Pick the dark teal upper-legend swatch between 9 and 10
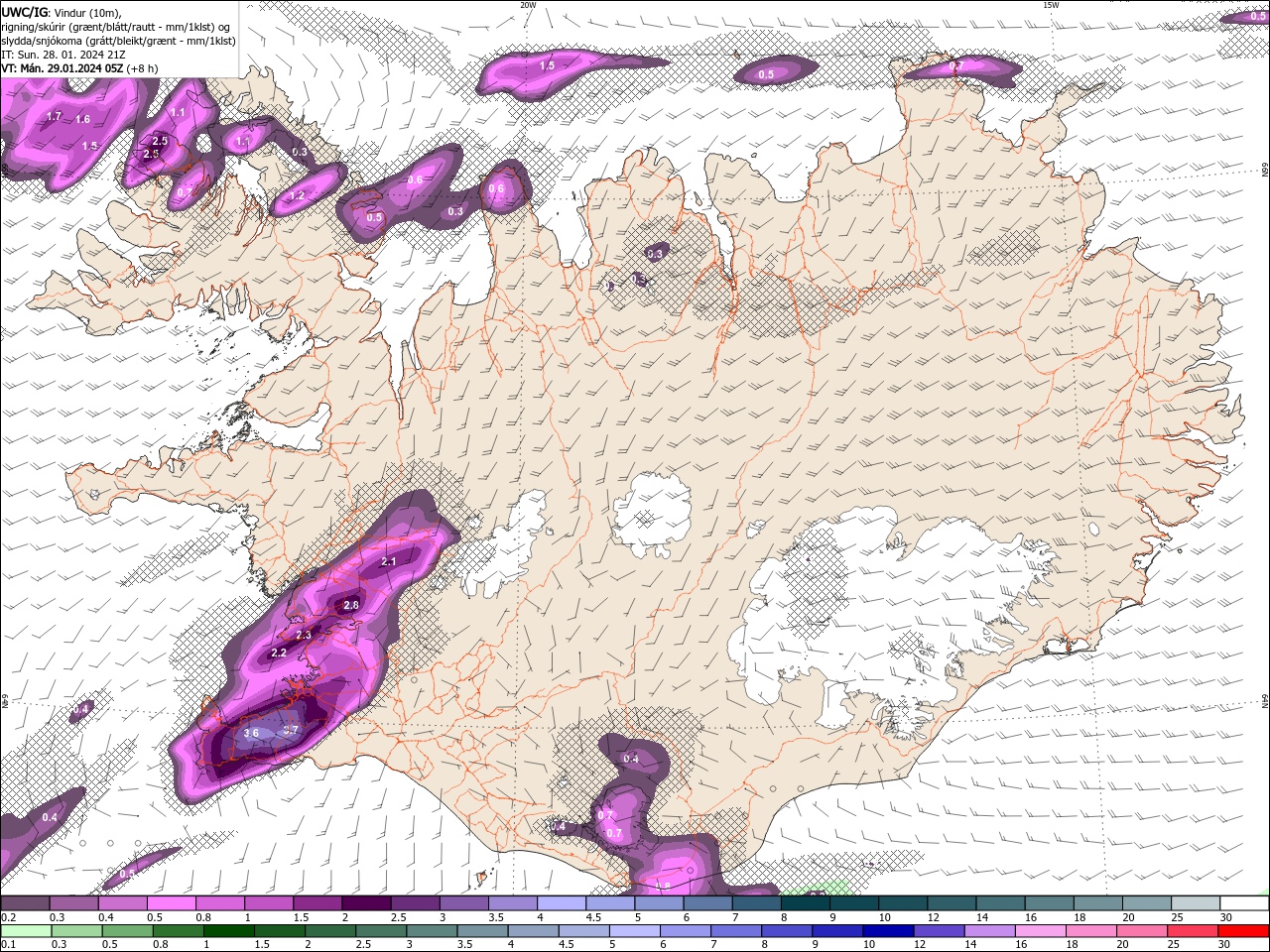Screen dimensions: 1270x952 (854, 903)
